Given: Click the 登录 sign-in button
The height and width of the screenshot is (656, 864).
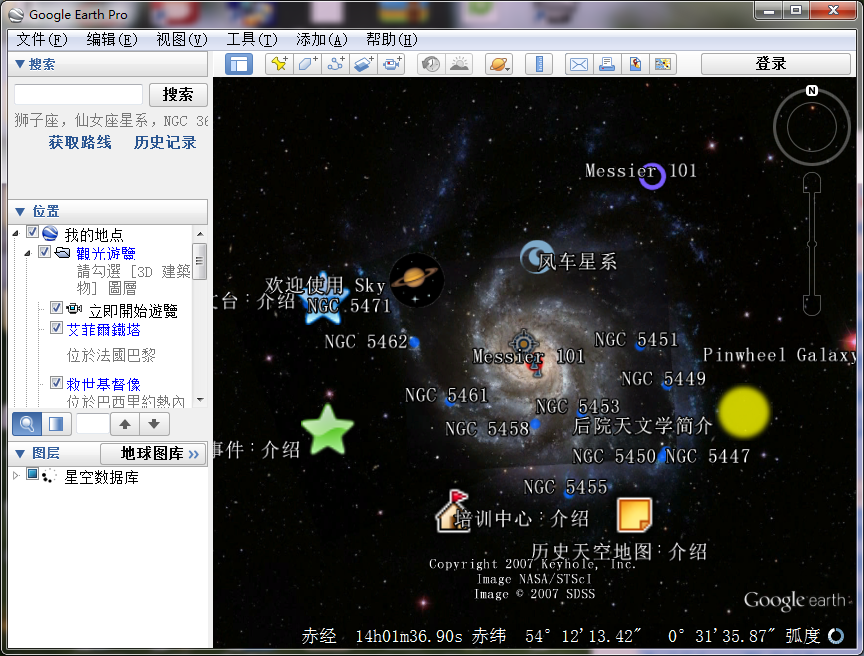Looking at the screenshot, I should coord(776,64).
